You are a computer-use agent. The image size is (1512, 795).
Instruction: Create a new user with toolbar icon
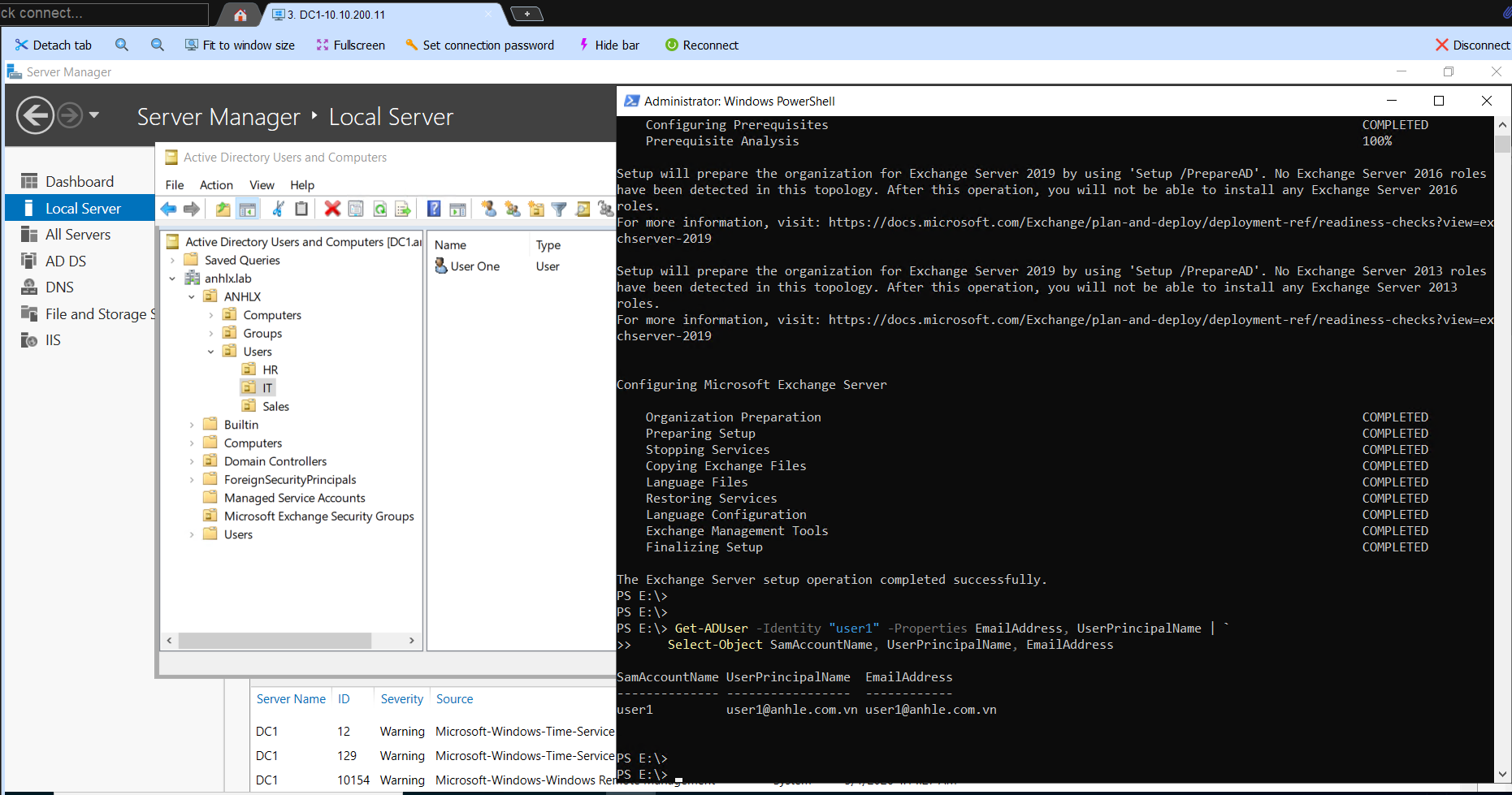(488, 209)
